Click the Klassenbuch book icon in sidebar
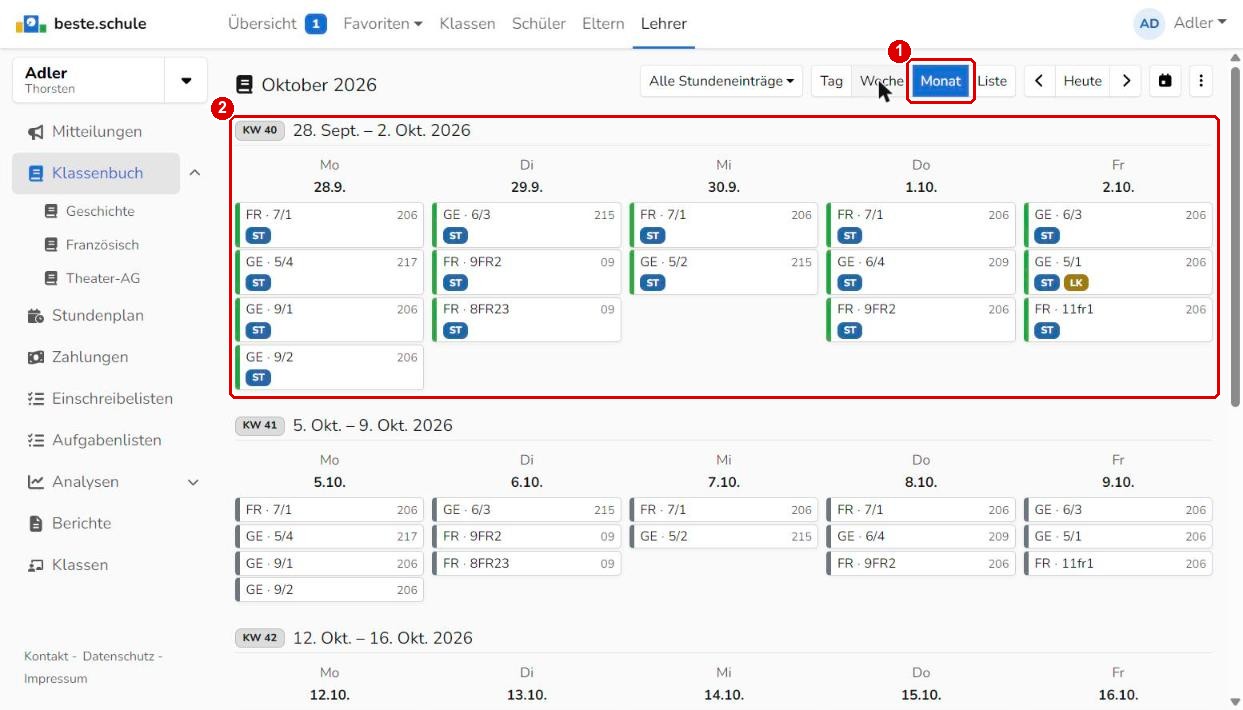 pos(36,173)
